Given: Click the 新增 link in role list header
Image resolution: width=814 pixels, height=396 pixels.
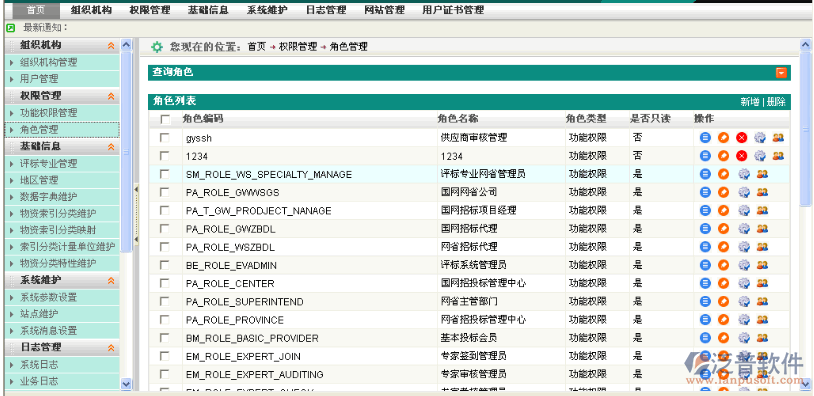Looking at the screenshot, I should point(750,102).
